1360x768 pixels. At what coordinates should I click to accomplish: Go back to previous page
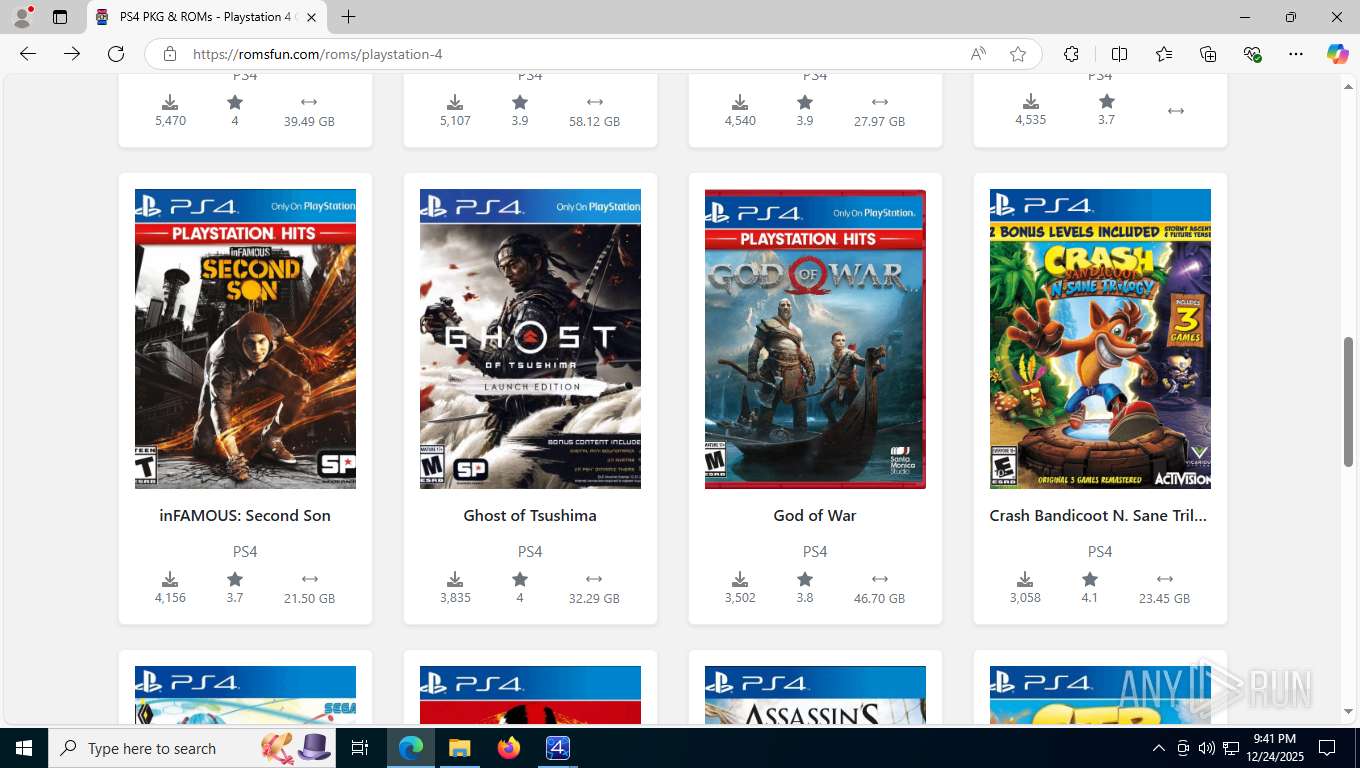[28, 54]
